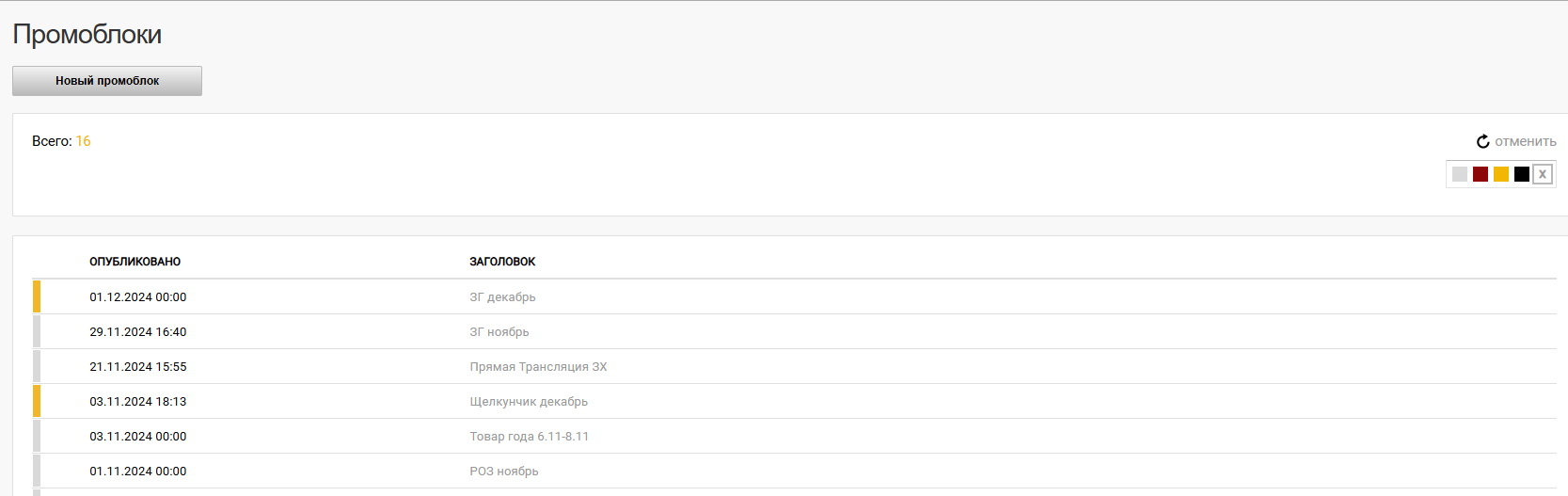Screen dimensions: 1568x496
Task: Select the black color filter swatch
Action: (1522, 174)
